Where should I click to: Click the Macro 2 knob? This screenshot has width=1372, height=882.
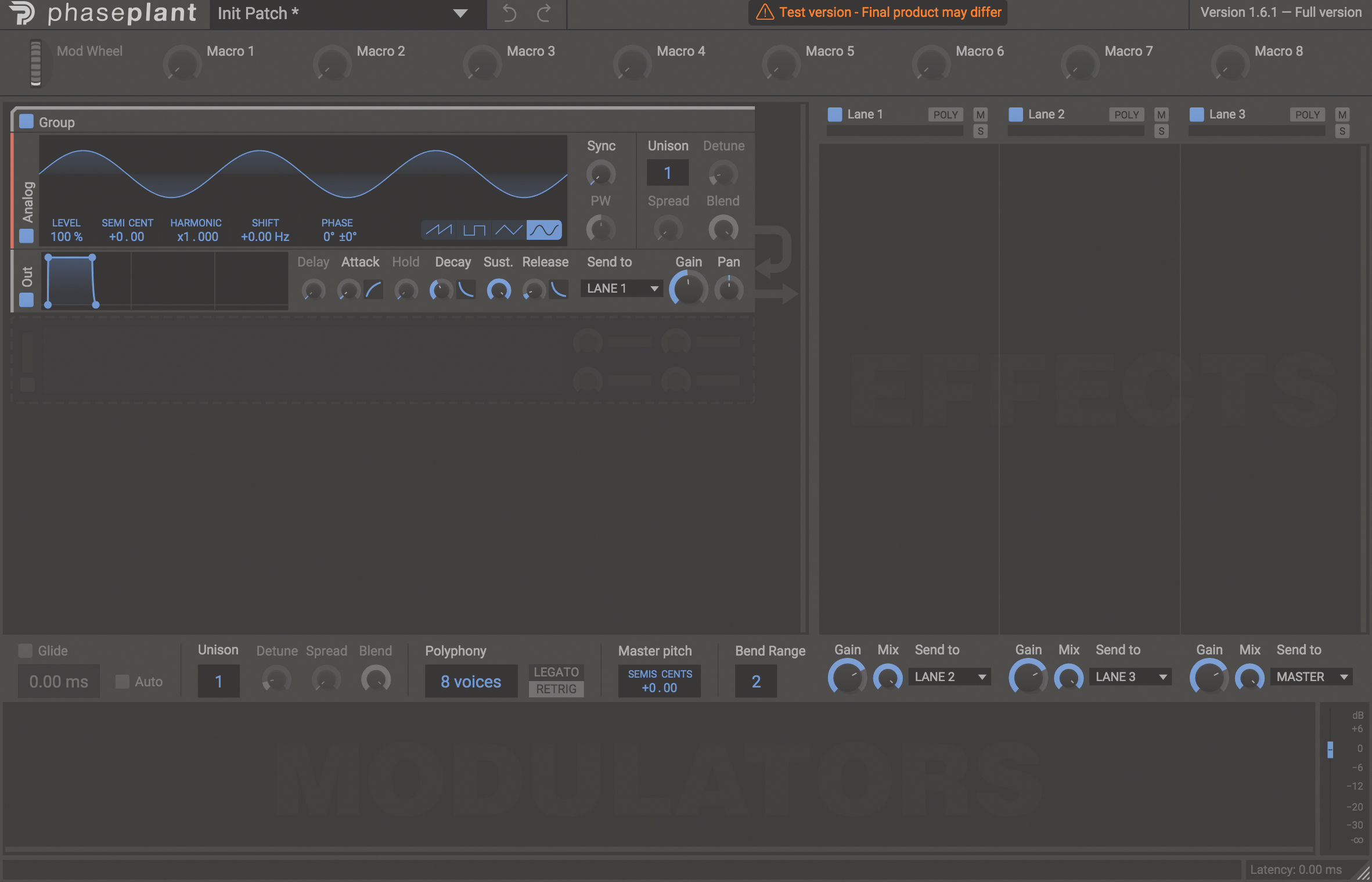coord(332,64)
